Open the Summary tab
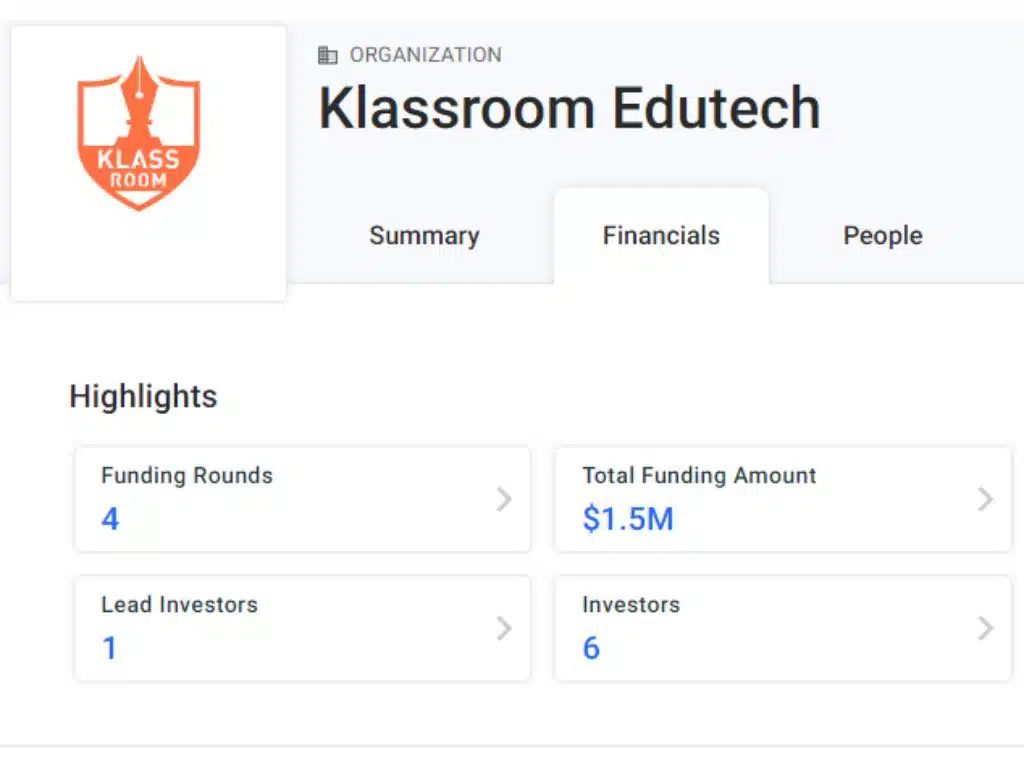This screenshot has width=1024, height=768. coord(424,236)
